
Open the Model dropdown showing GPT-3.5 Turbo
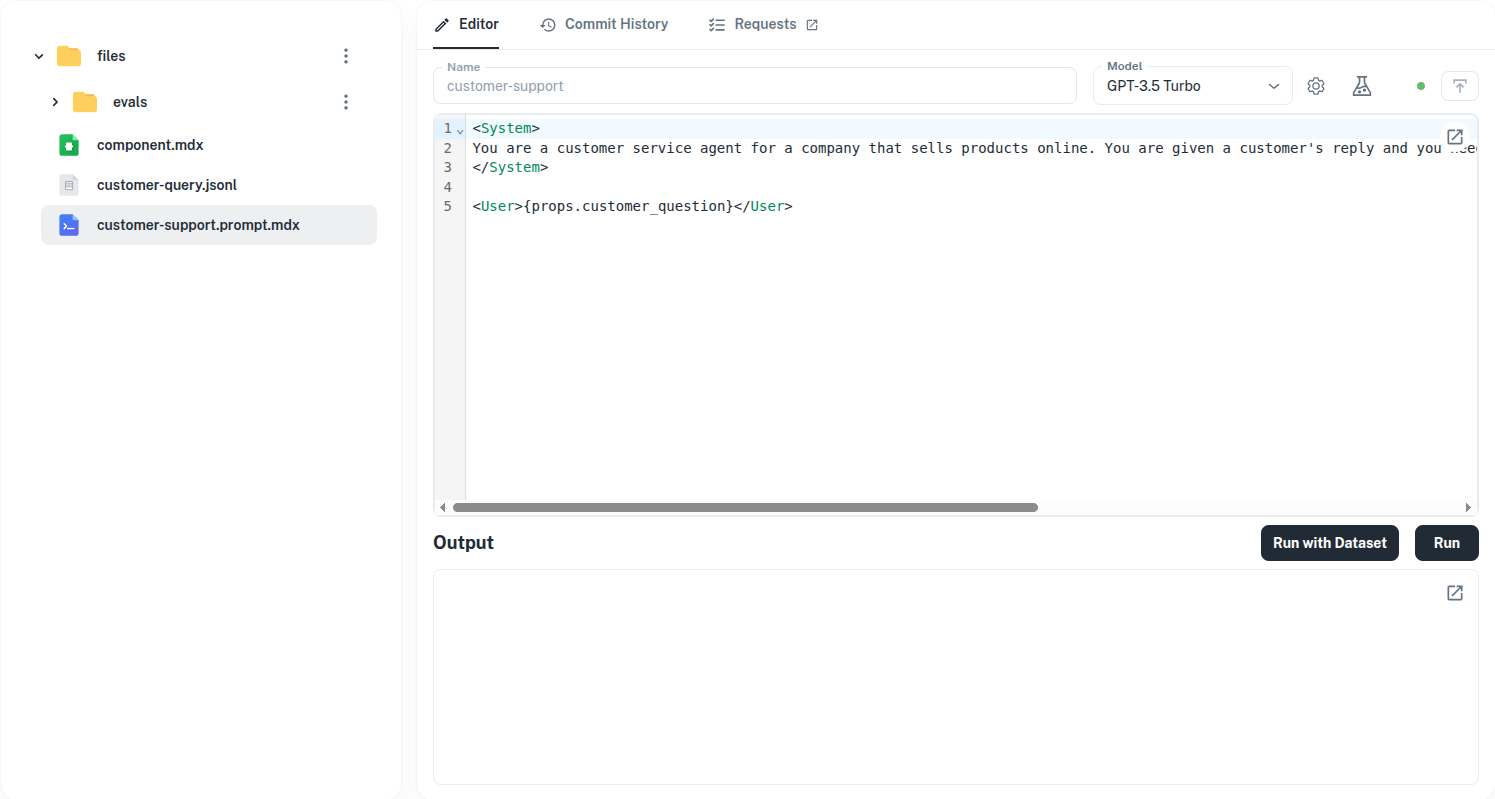click(1193, 86)
